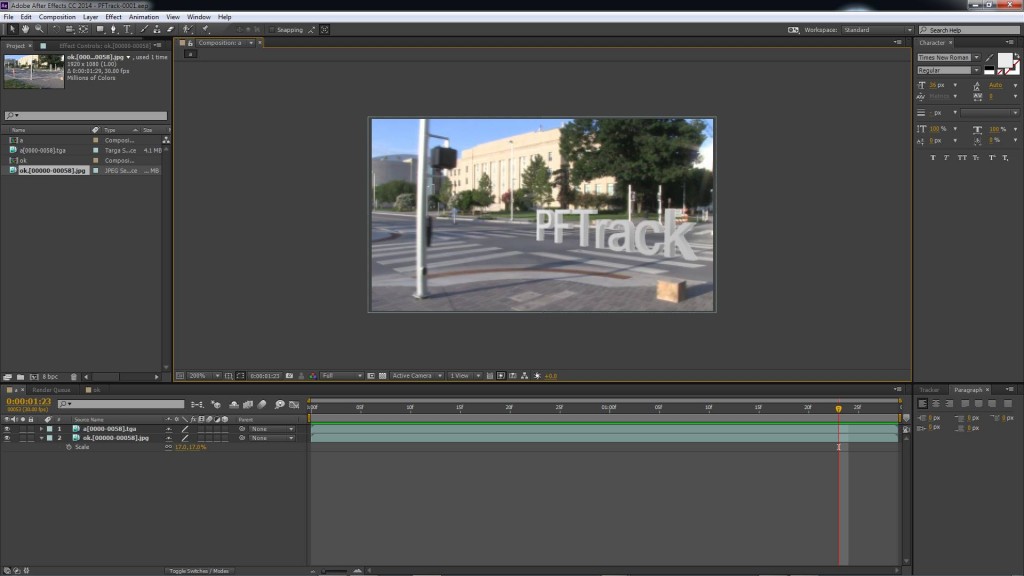This screenshot has height=576, width=1024.
Task: Open the Animation menu
Action: 144,17
